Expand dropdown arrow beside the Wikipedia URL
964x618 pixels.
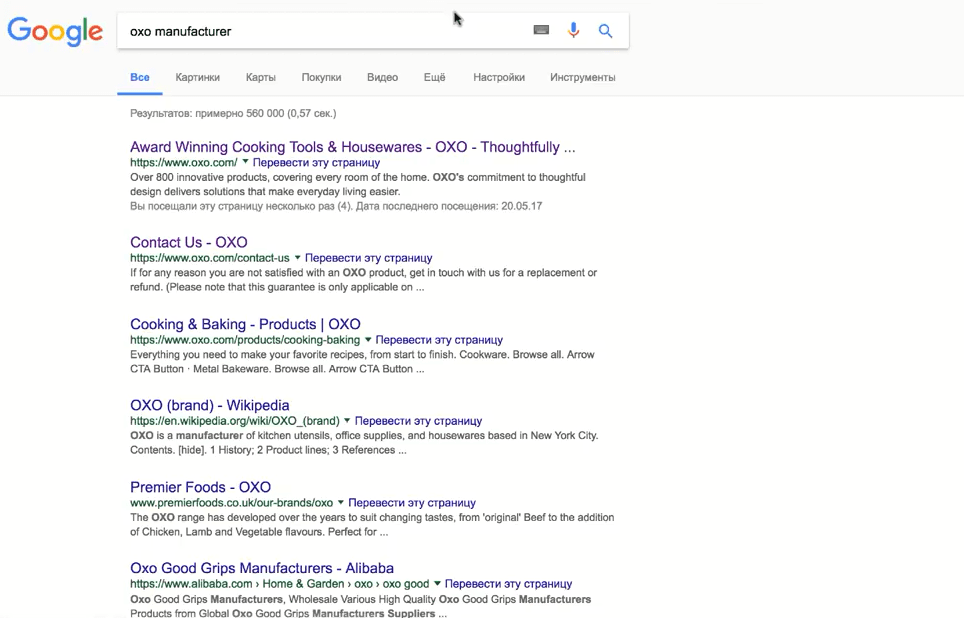[x=347, y=420]
